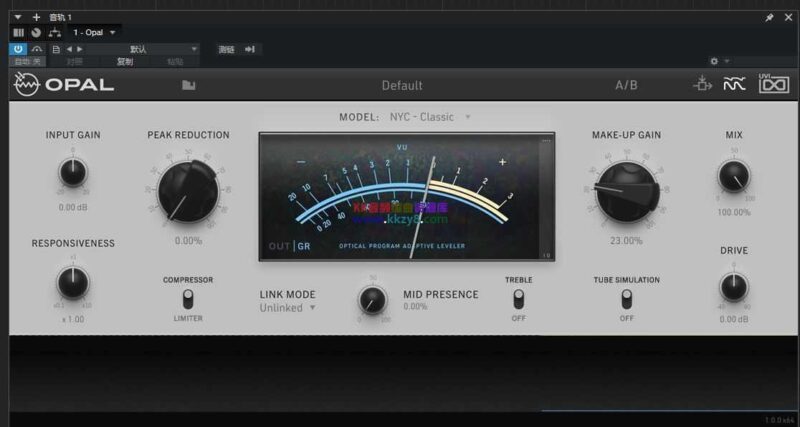Open the MODEL NYC - Classic dropdown
Viewport: 800px width, 427px height.
pos(430,117)
